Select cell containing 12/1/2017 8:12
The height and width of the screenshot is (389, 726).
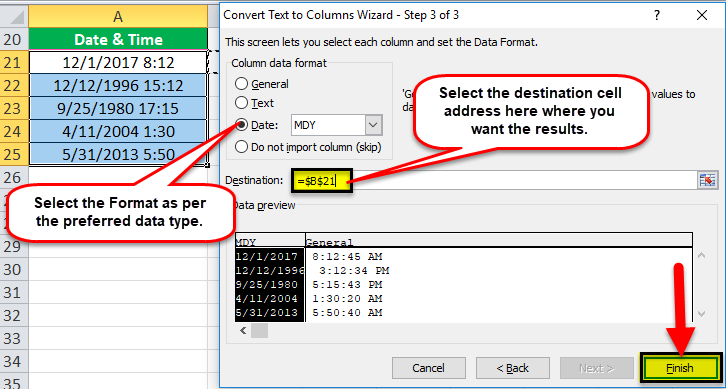click(118, 62)
